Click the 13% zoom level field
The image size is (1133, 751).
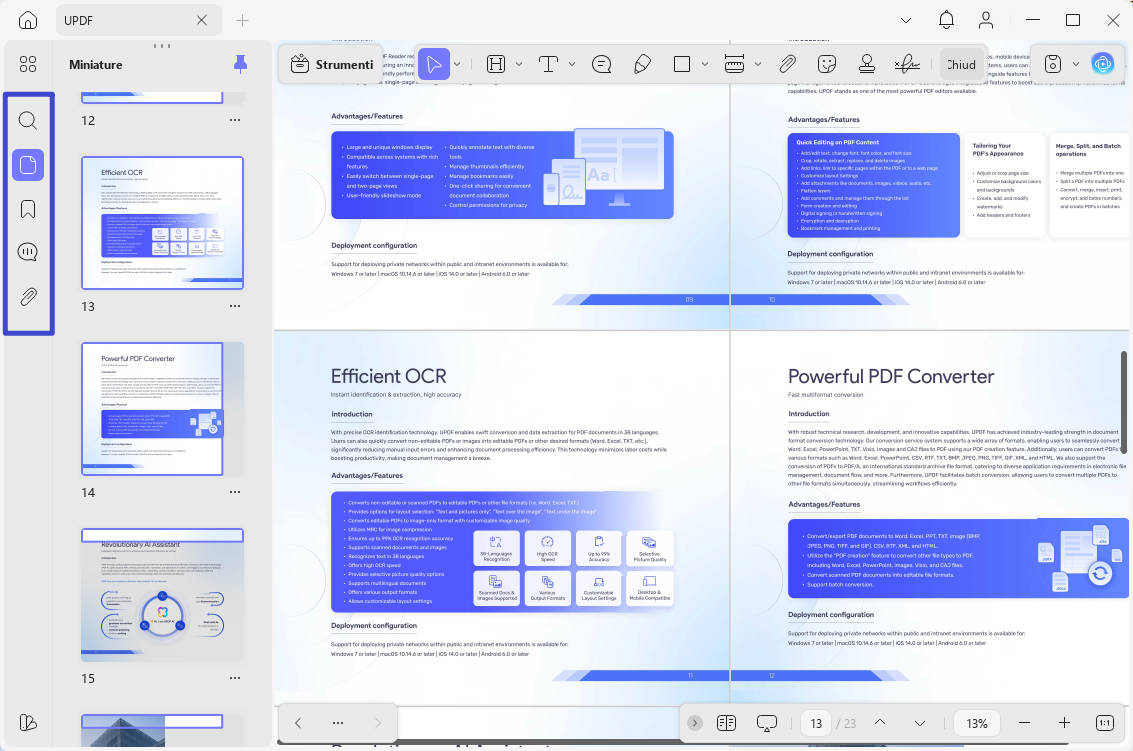tap(977, 723)
